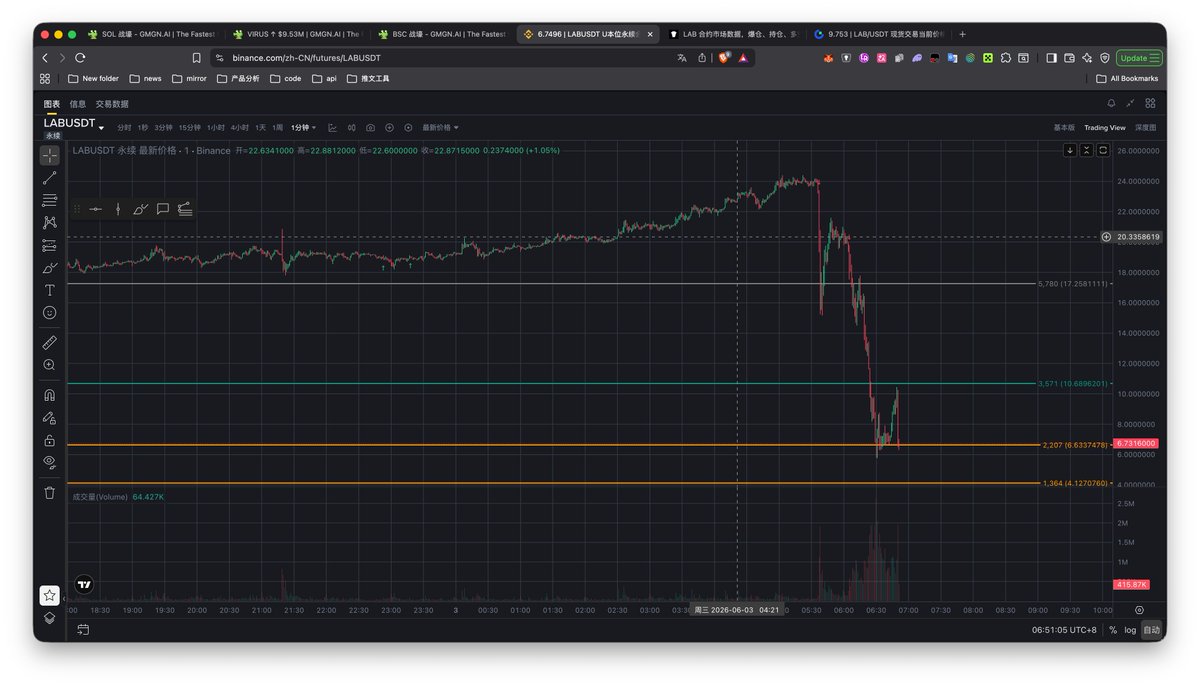Screen dimensions: 1200x686
Task: Select the pattern drawing tool
Action: [x=49, y=222]
